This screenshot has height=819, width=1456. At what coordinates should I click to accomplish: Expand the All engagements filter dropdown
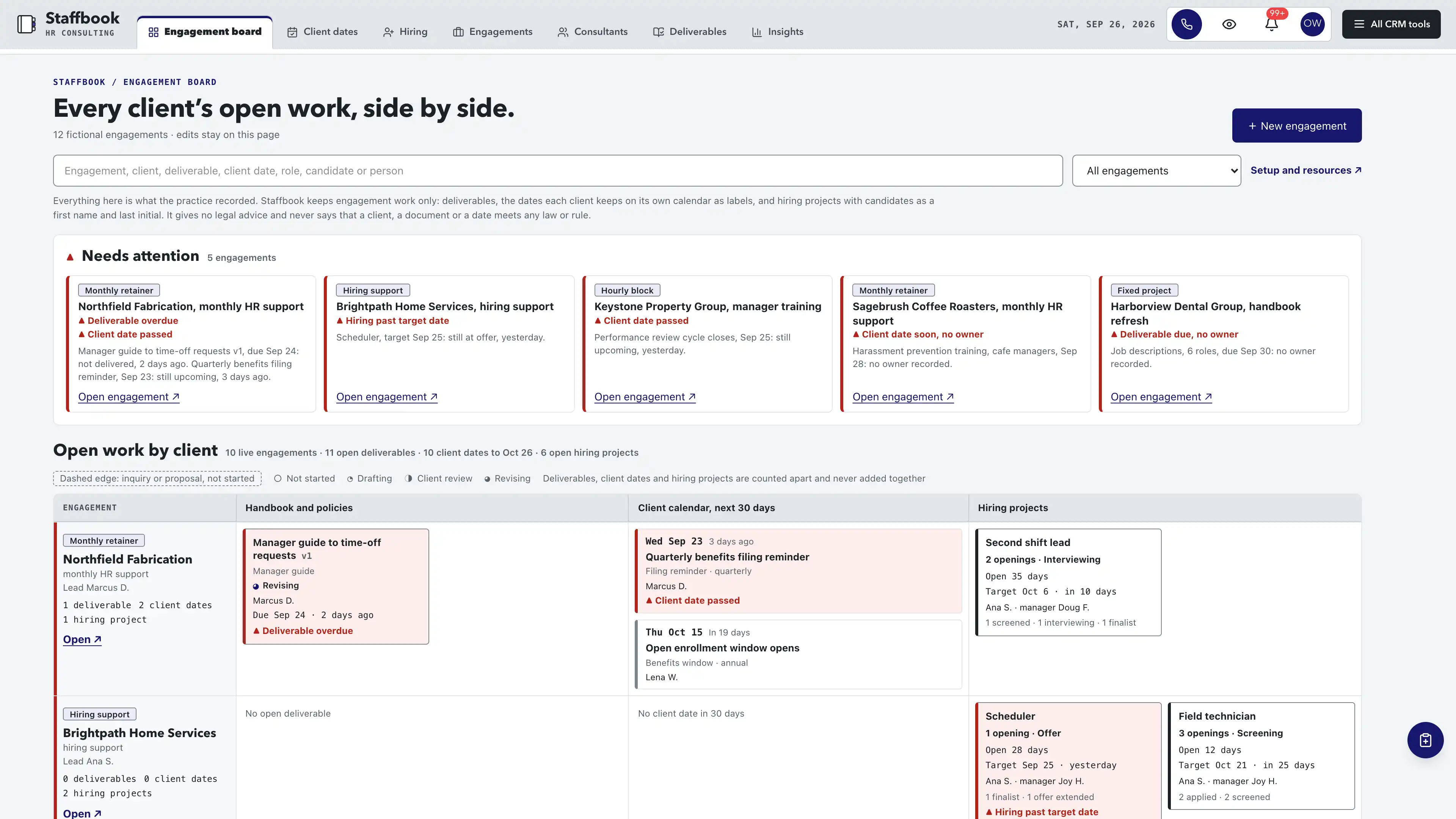[x=1156, y=171]
